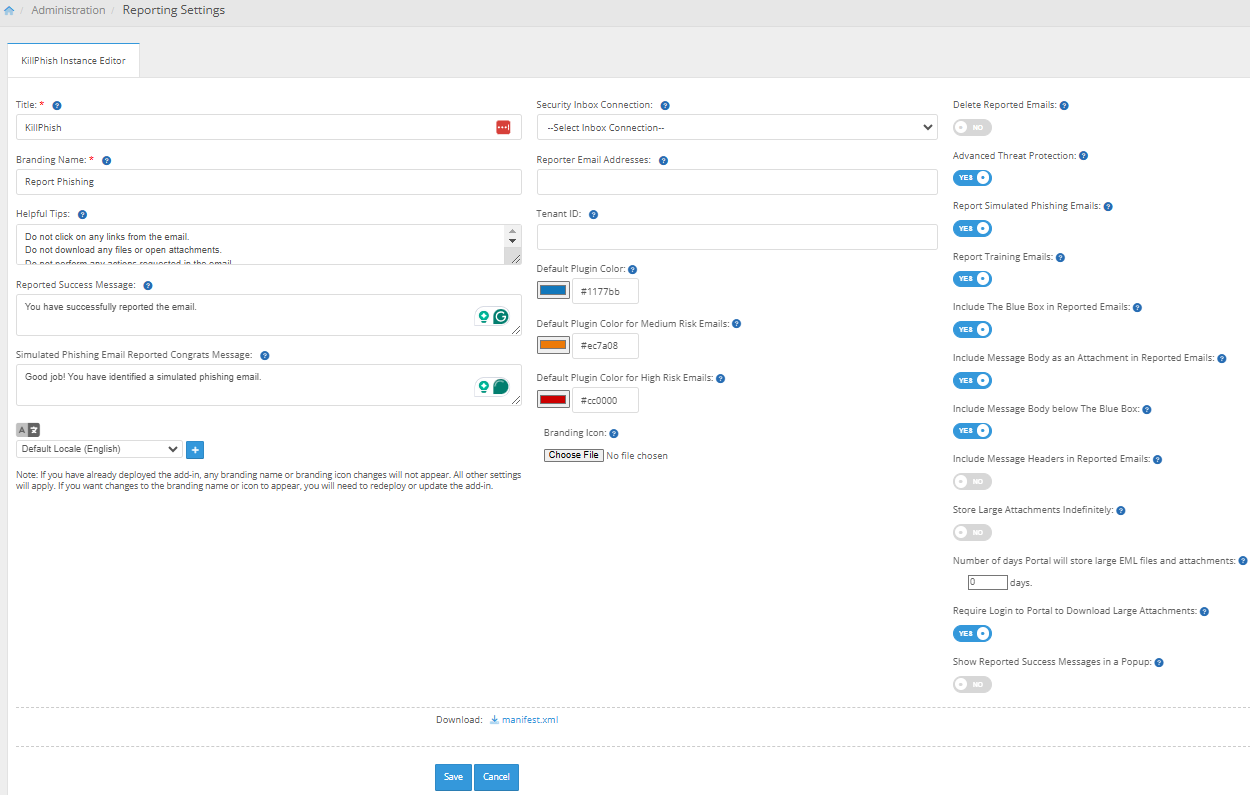Click help icon for High Risk Emails color
Image resolution: width=1250 pixels, height=795 pixels.
[x=720, y=378]
